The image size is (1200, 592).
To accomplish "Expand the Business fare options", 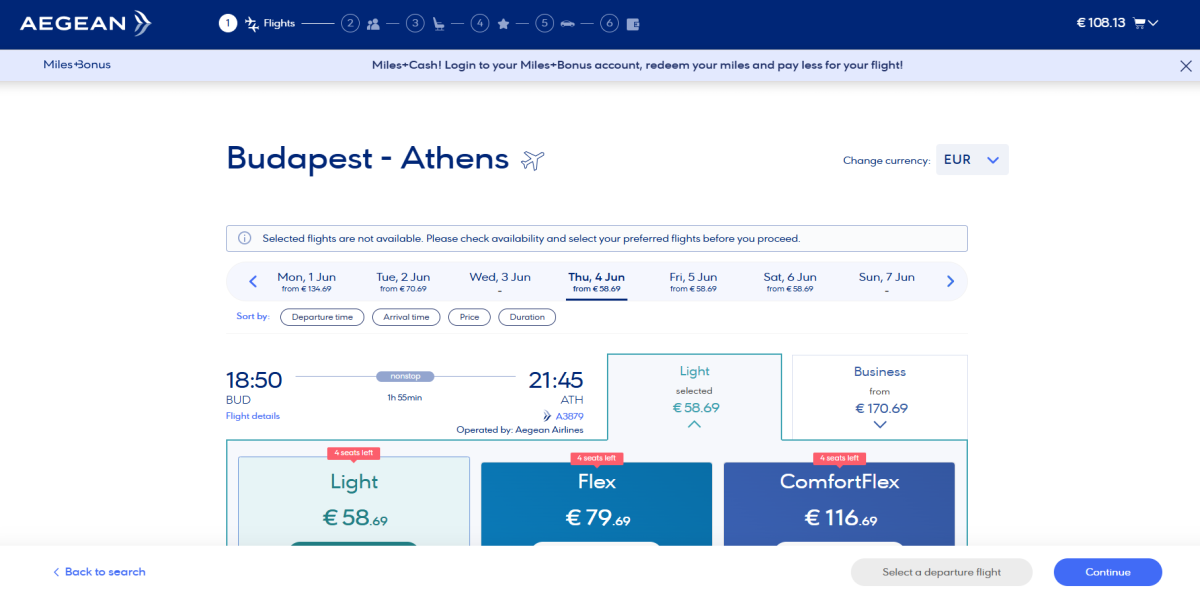I will point(880,424).
